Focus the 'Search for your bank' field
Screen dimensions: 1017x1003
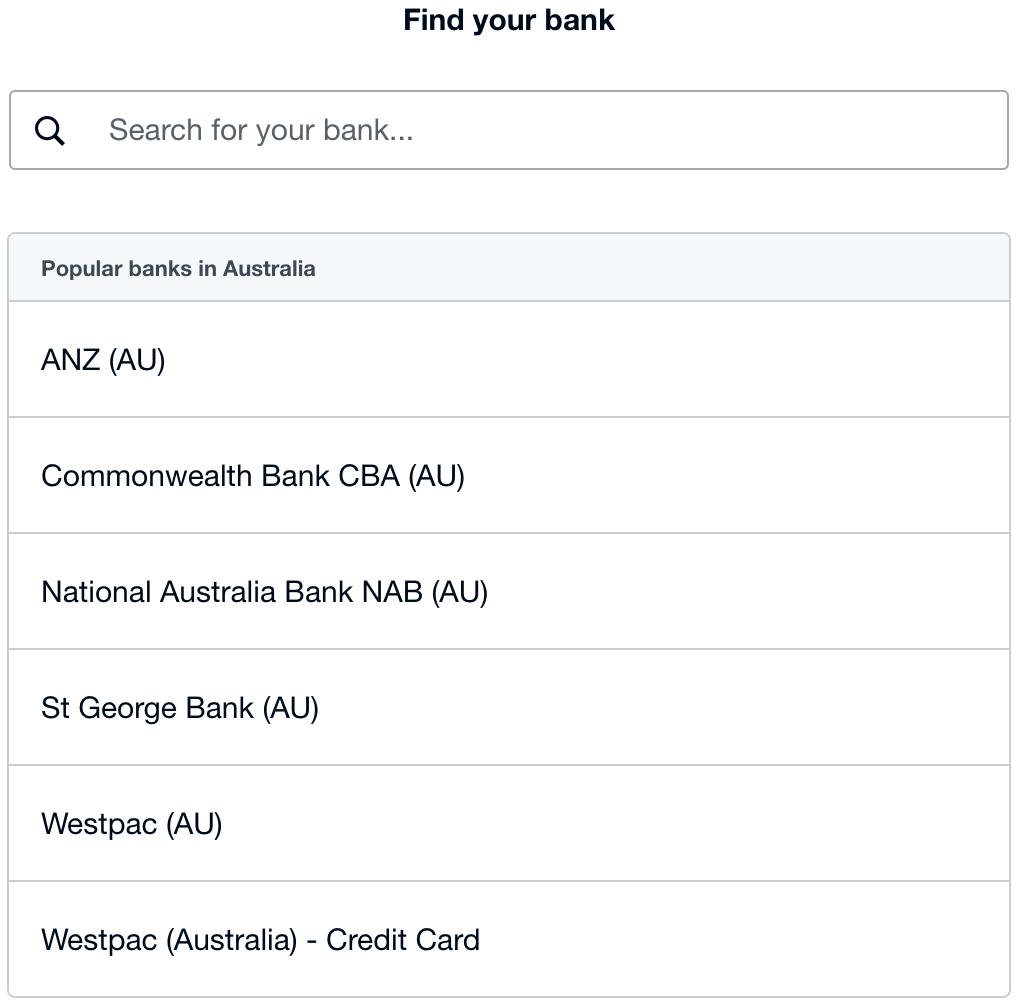[508, 130]
